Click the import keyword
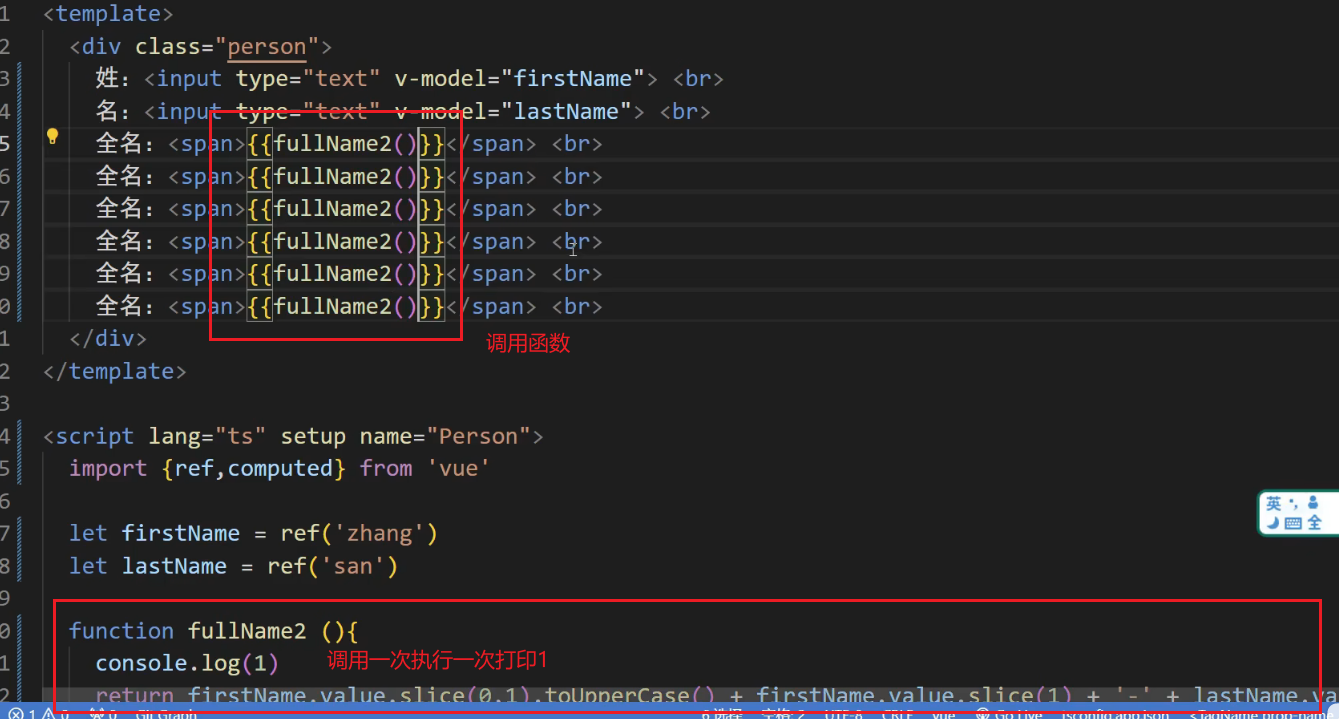 (108, 469)
